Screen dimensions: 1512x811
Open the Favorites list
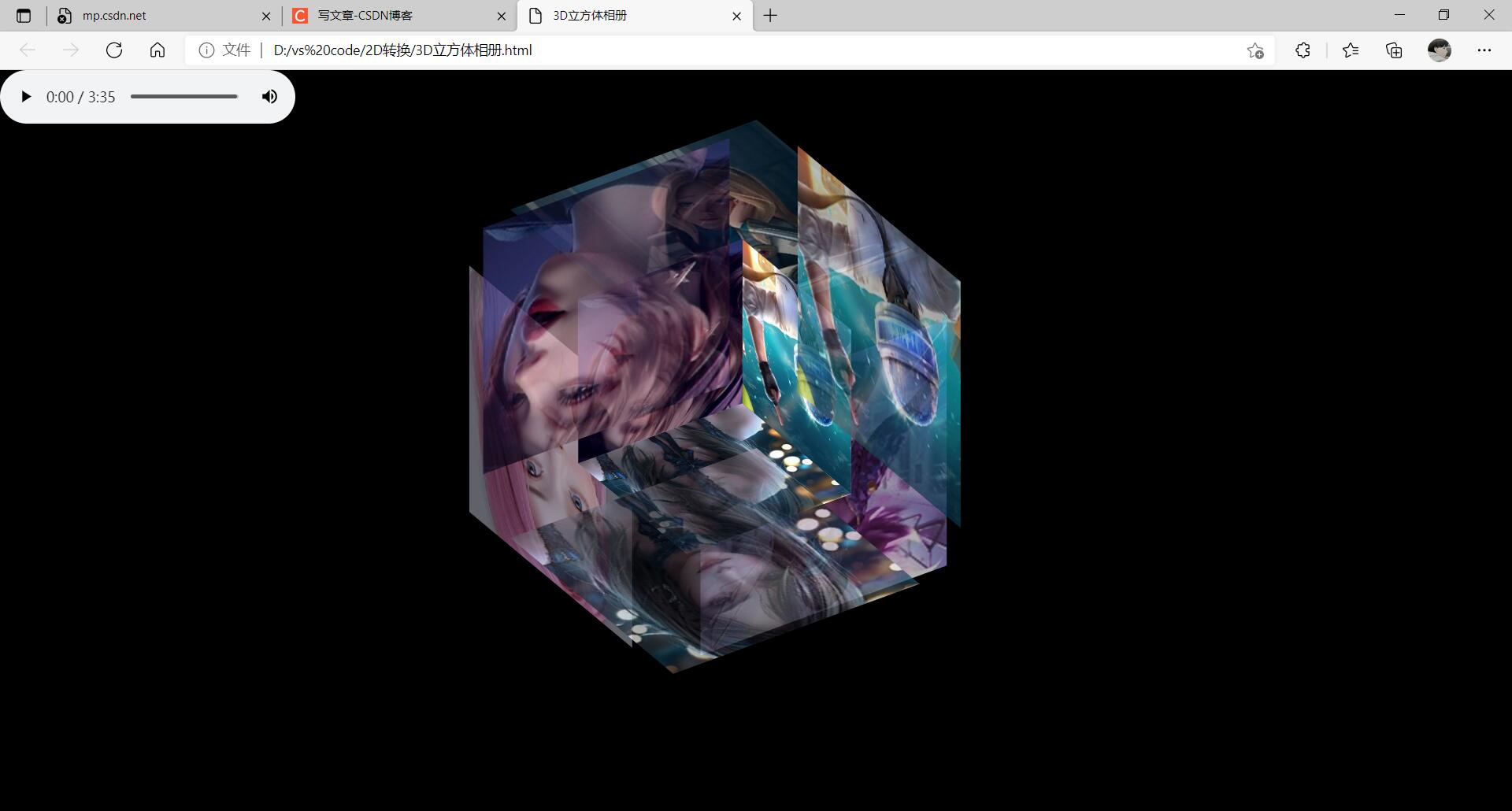(x=1351, y=50)
